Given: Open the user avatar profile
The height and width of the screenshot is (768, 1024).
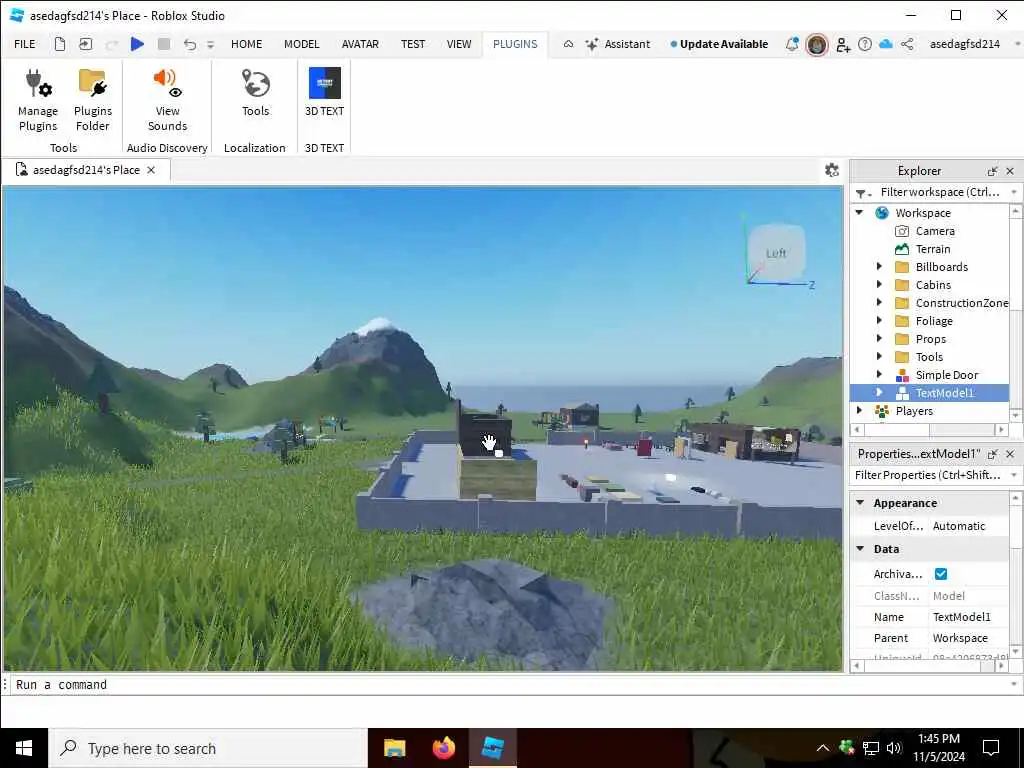Looking at the screenshot, I should coord(816,44).
